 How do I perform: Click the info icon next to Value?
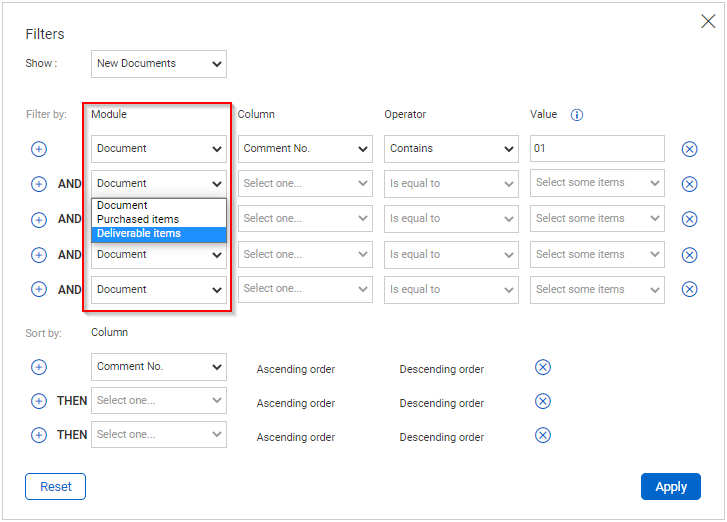(576, 115)
